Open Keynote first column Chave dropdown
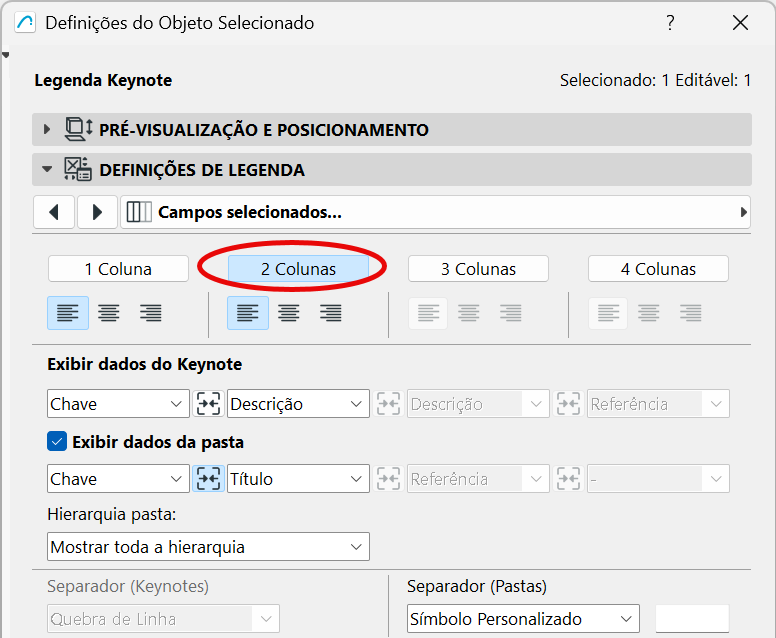The width and height of the screenshot is (776, 638). click(x=118, y=404)
